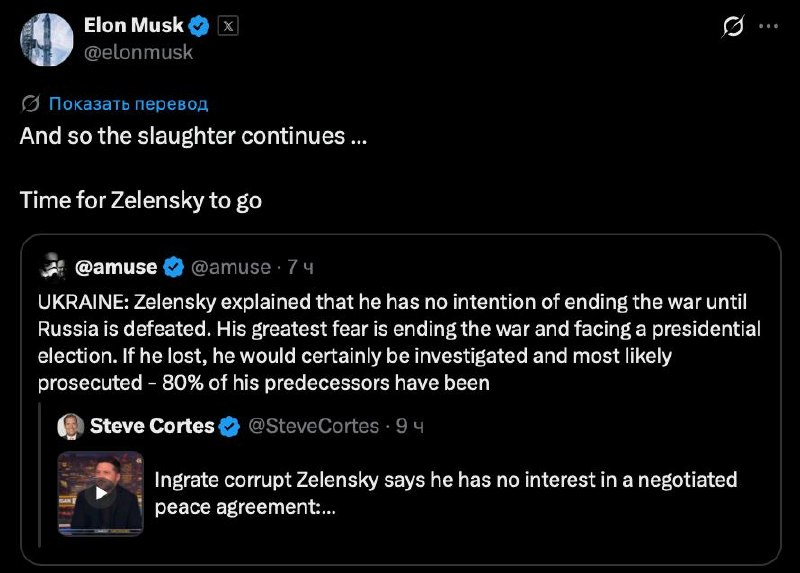
Task: Click @amuse's verified badge
Action: [173, 267]
